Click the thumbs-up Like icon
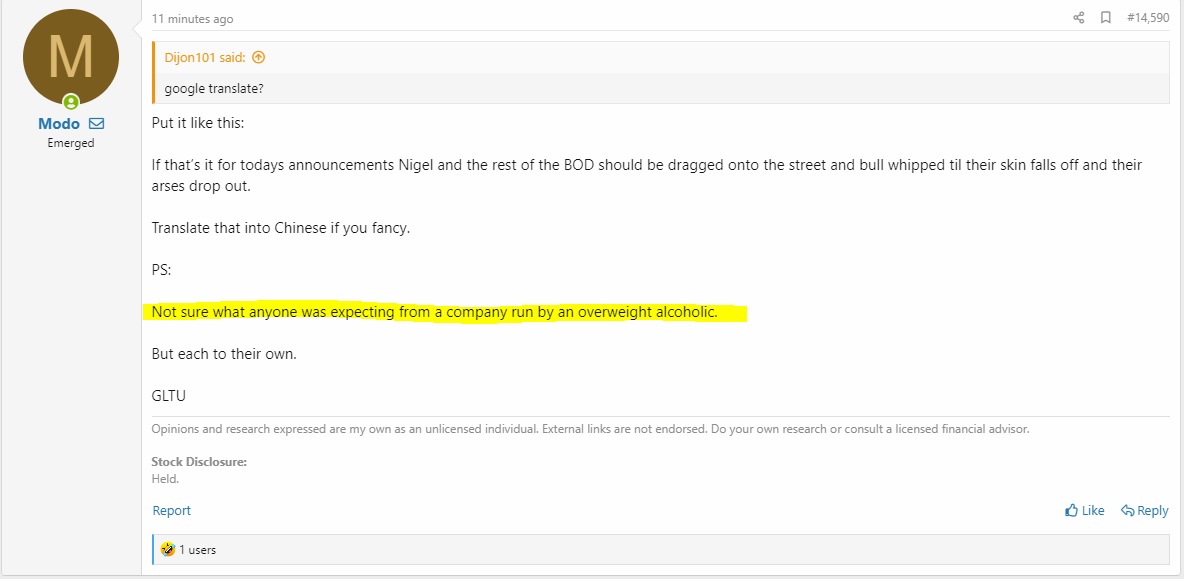 pyautogui.click(x=1071, y=511)
